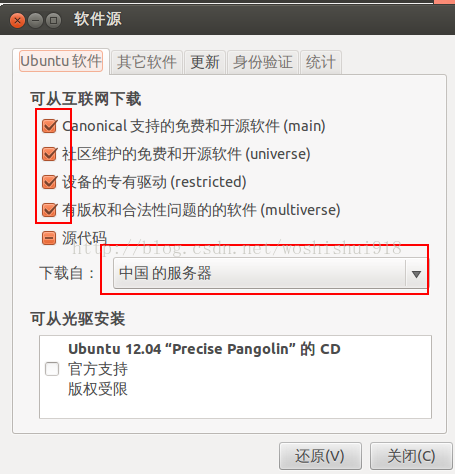Uncheck the Canonical main software checkbox
The image size is (455, 474).
(49, 126)
